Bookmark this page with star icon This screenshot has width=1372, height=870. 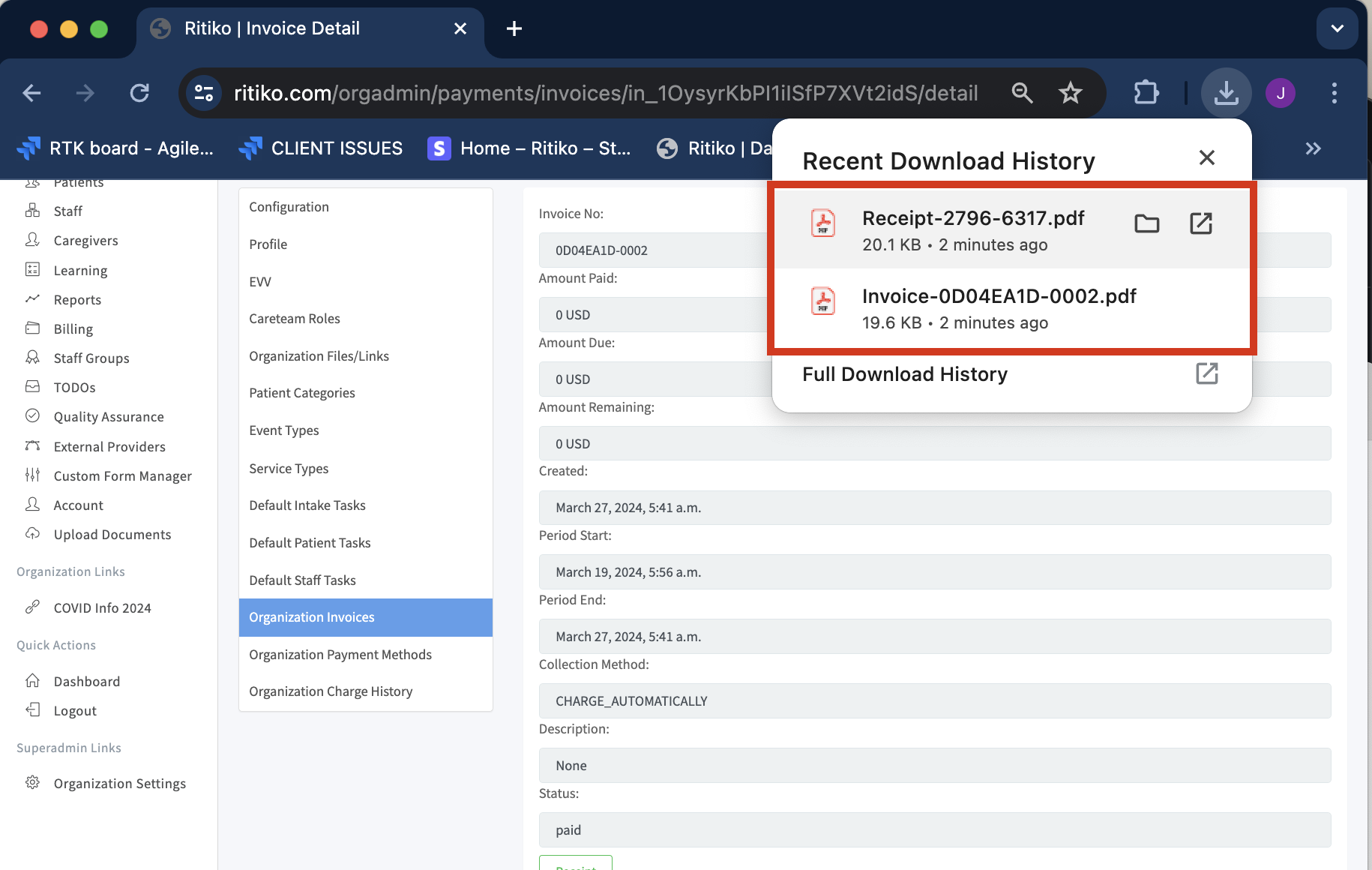tap(1070, 93)
